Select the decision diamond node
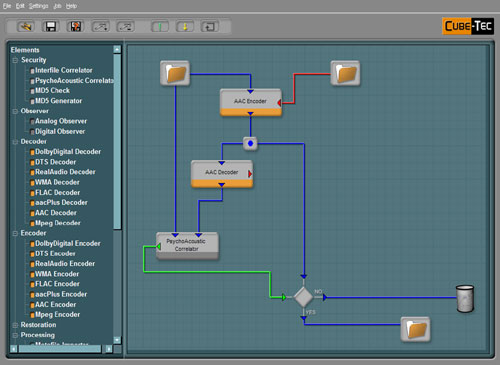Image resolution: width=500 pixels, height=365 pixels. click(303, 297)
